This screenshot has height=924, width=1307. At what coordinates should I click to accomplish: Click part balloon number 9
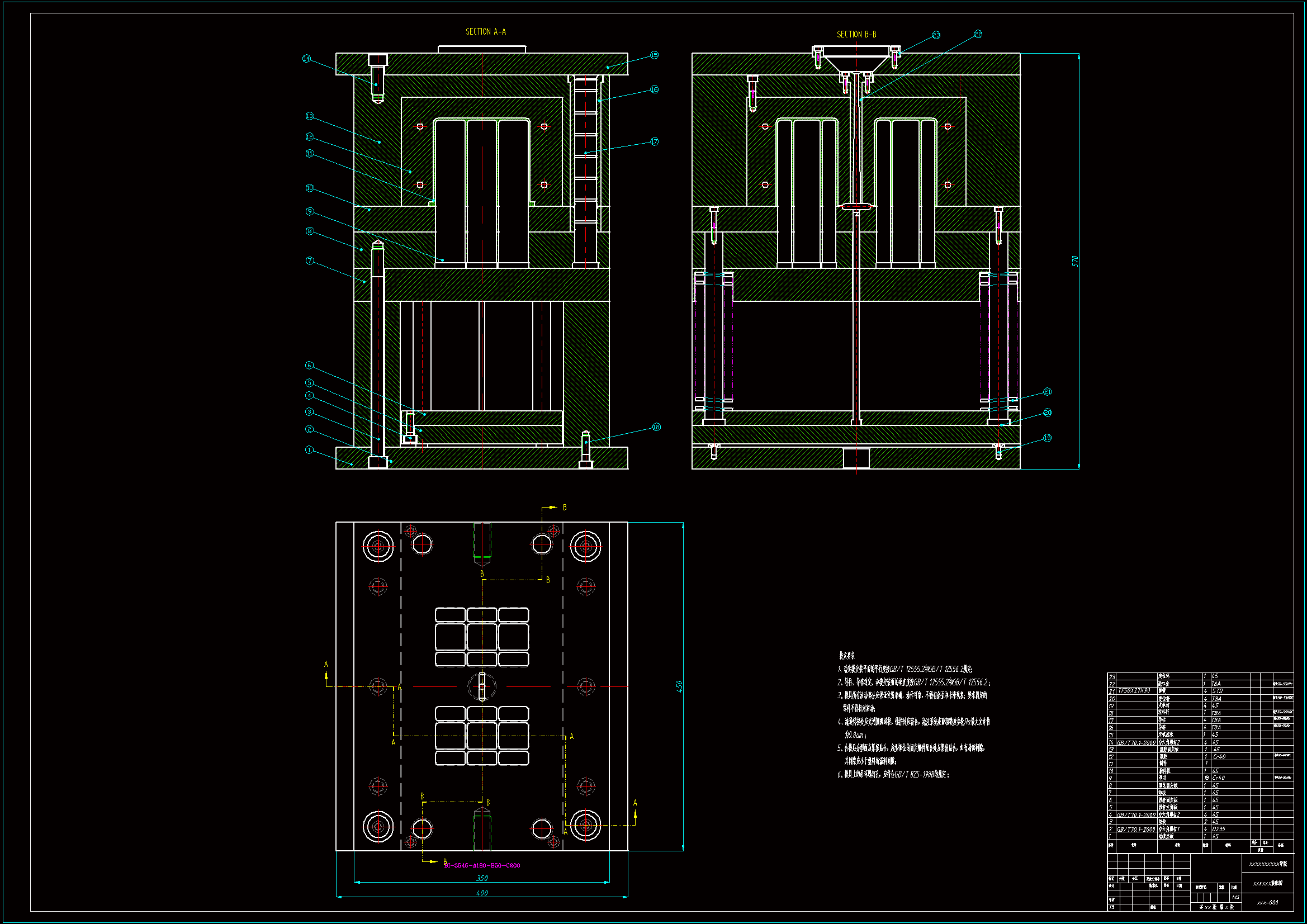310,211
